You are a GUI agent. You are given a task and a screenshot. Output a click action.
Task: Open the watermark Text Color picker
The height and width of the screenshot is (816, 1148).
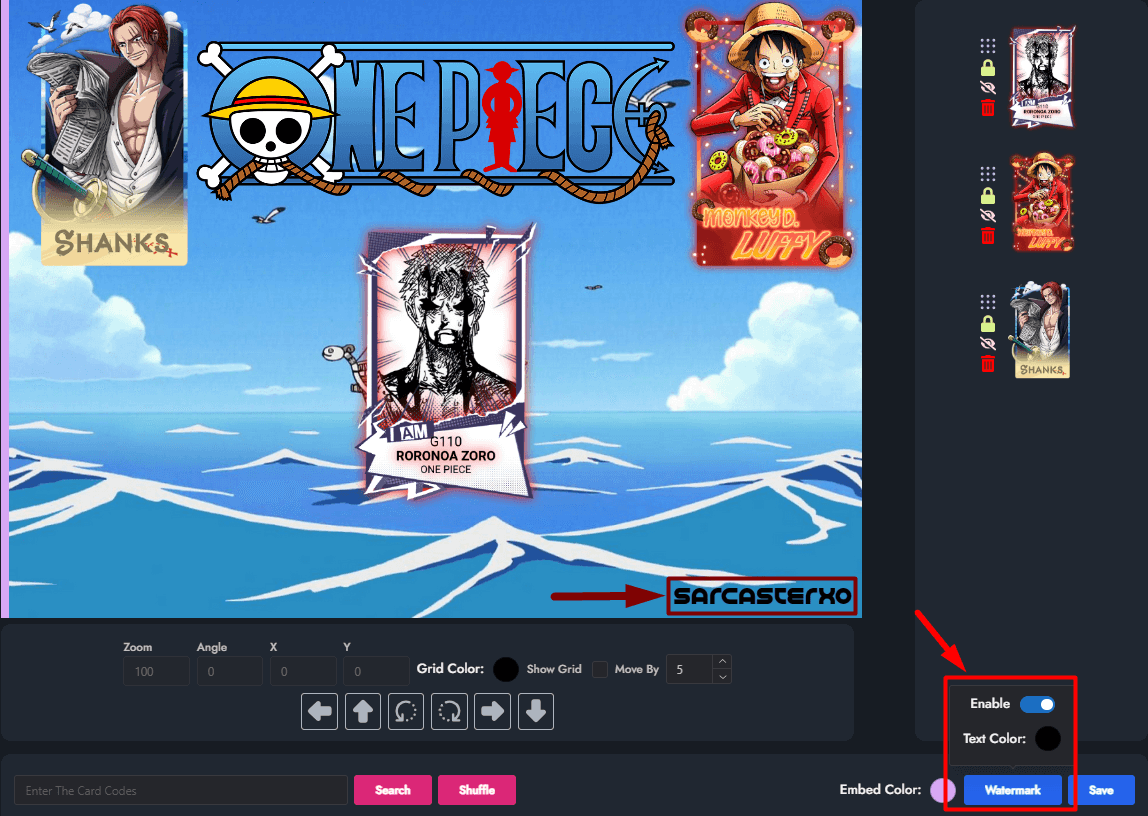pos(1047,739)
